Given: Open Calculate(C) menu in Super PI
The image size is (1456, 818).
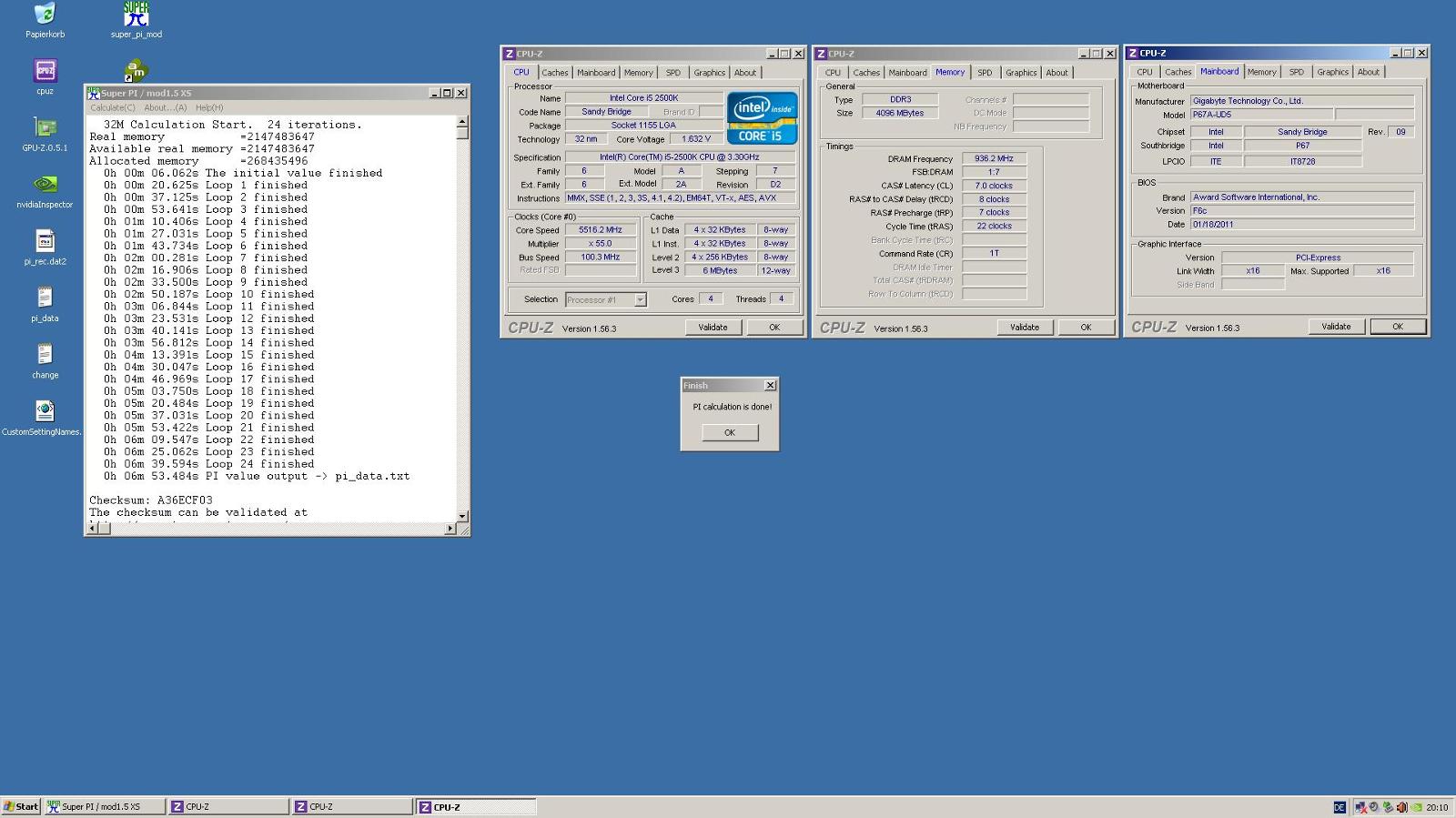Looking at the screenshot, I should [113, 107].
